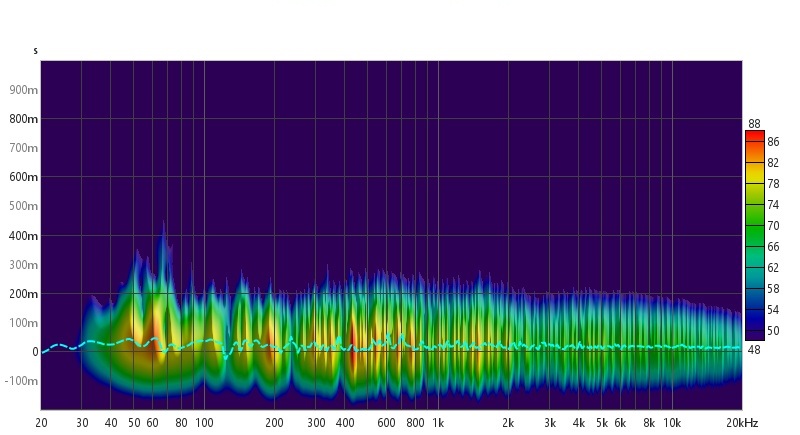Screen dimensions: 800x435
Task: Click the 20 label at frequency axis start
Action: [x=41, y=423]
